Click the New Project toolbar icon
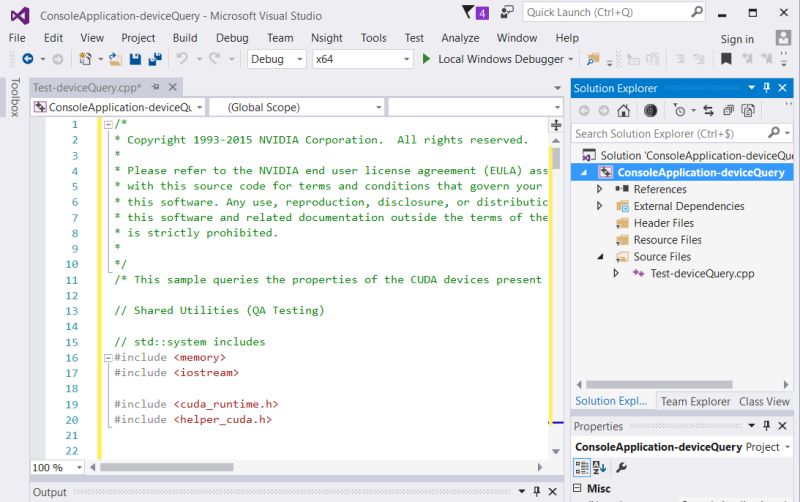This screenshot has height=502, width=800. [x=85, y=59]
